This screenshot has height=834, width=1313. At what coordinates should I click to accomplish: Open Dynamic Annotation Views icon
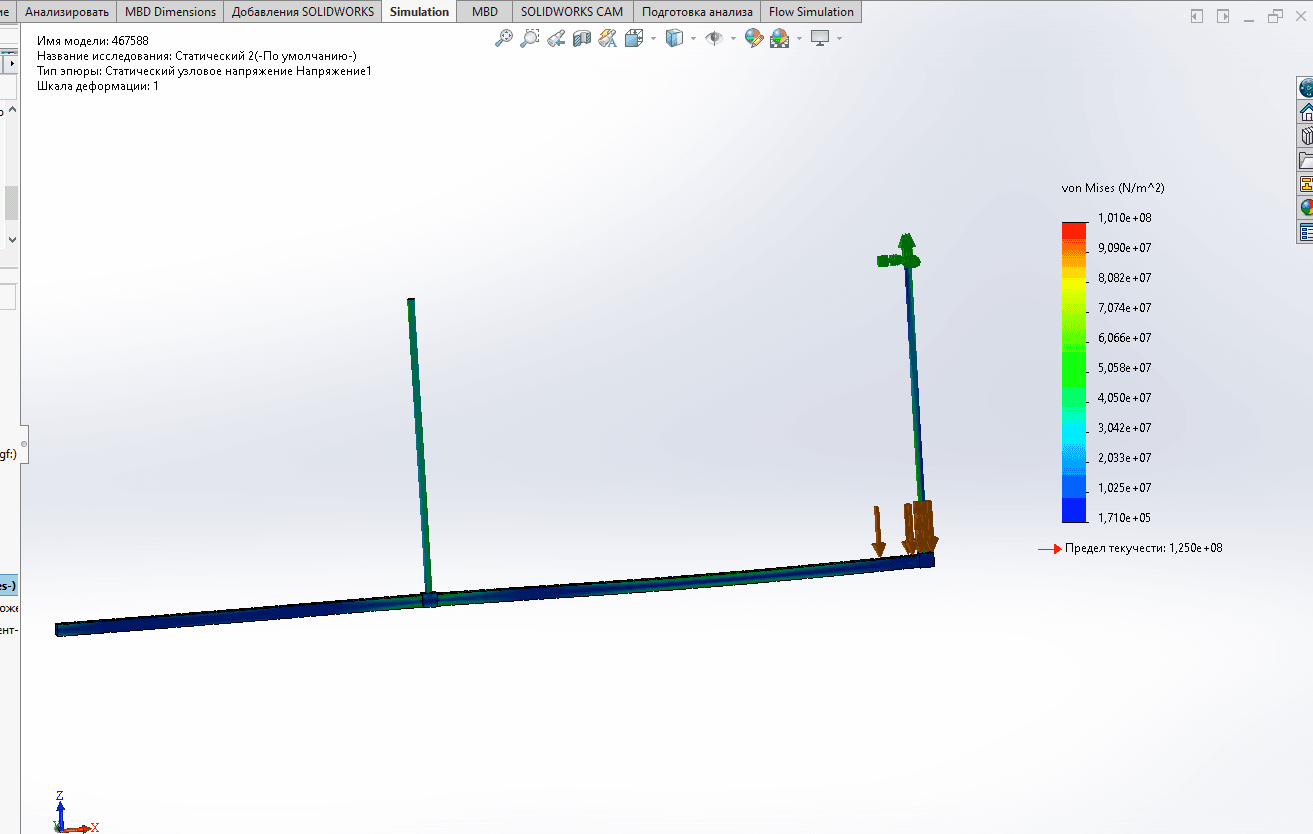coord(607,38)
